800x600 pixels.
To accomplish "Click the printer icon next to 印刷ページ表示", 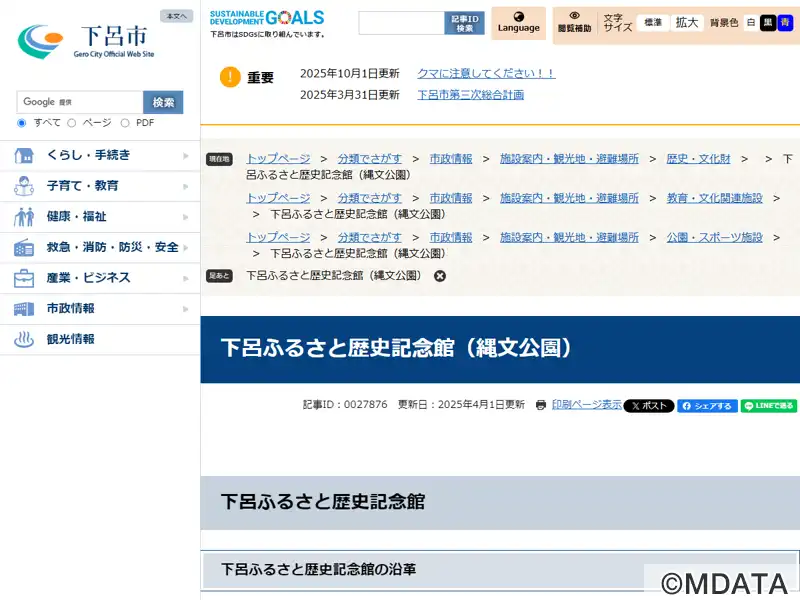I will point(541,405).
